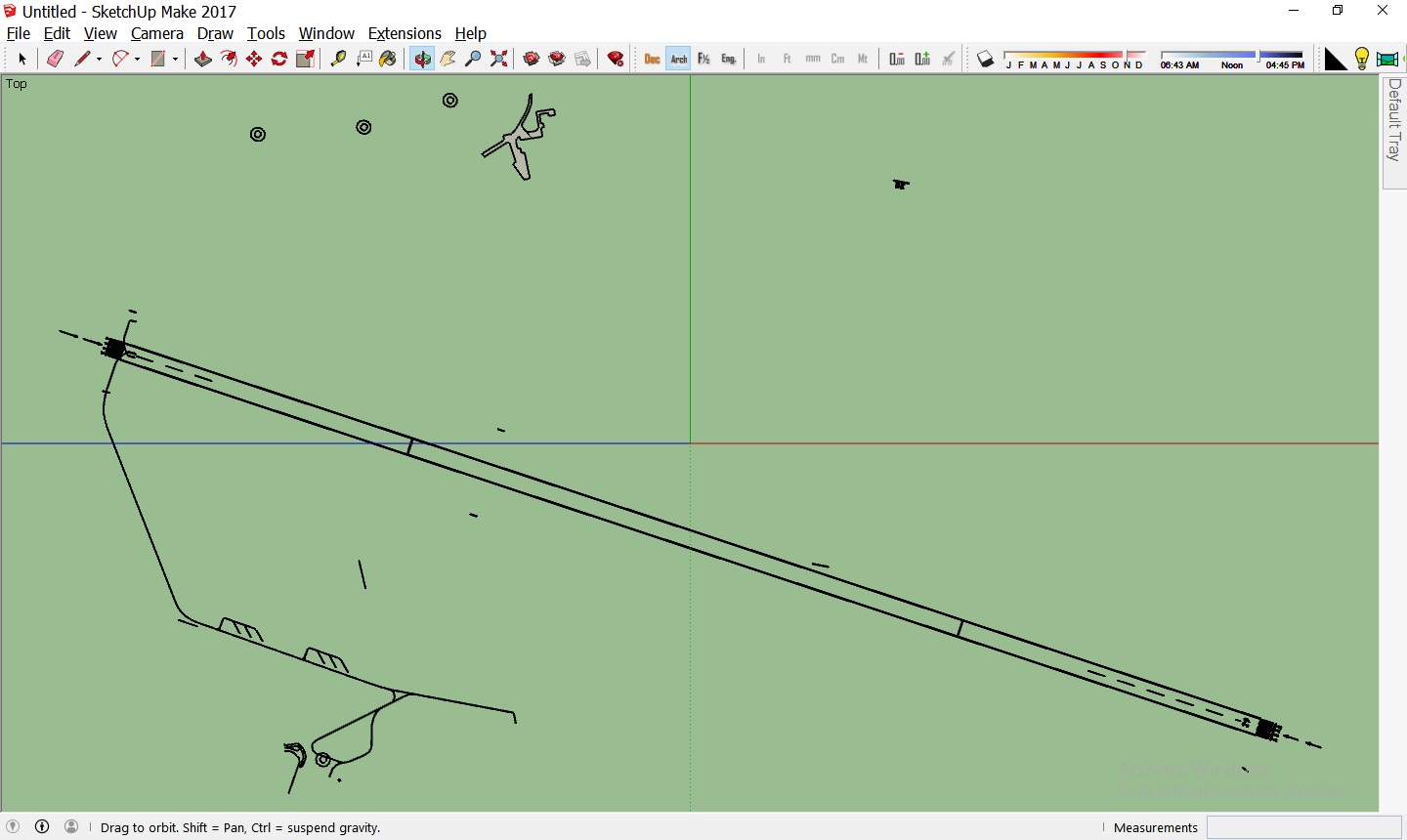Expand the Rectangle shape tool dropdown

pos(176,60)
